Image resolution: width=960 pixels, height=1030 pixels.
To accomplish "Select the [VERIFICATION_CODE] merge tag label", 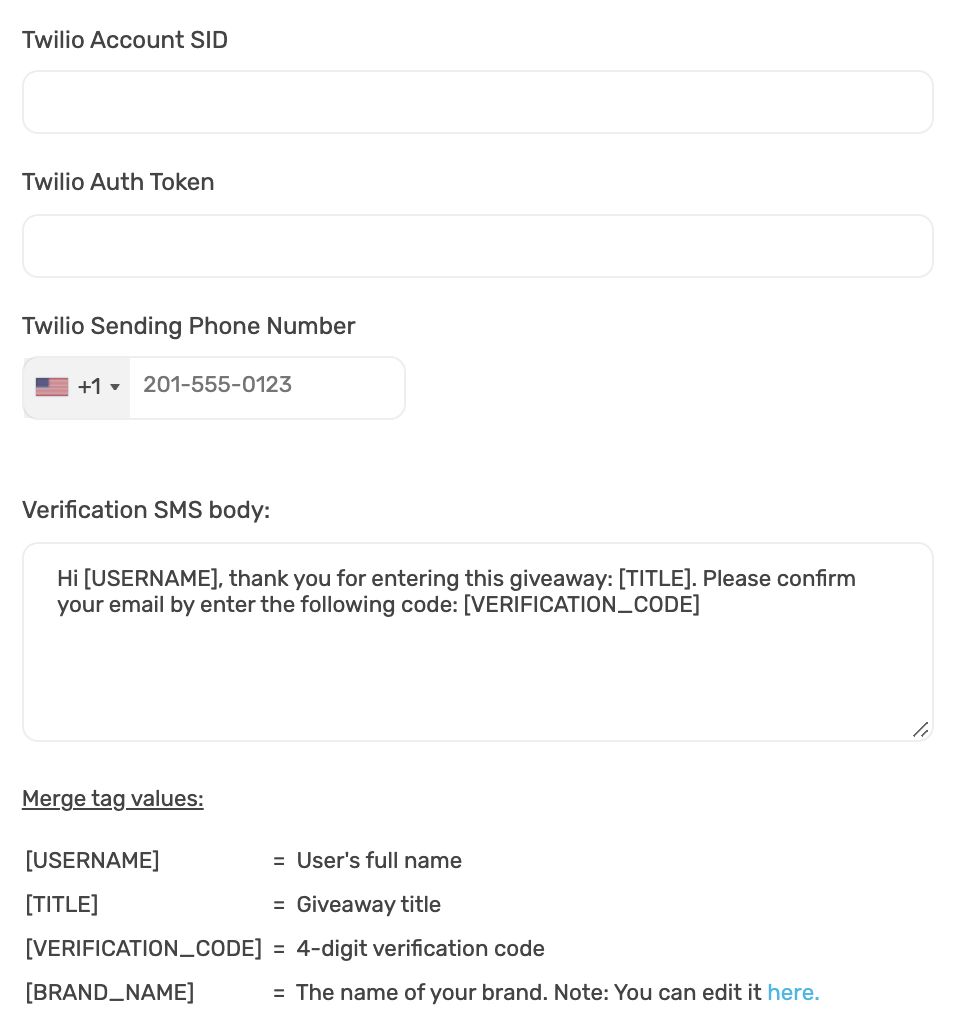I will (x=143, y=948).
